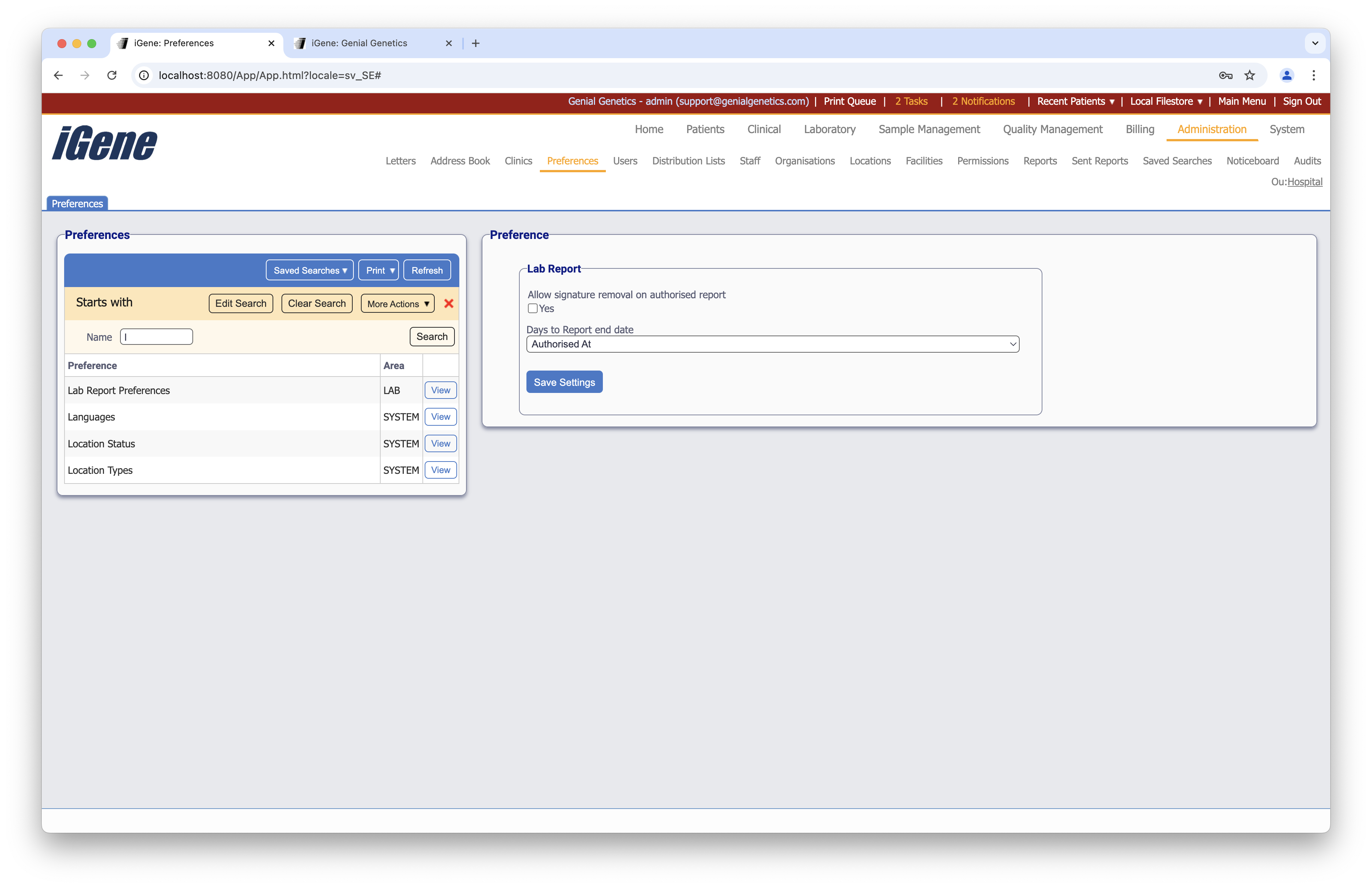Image resolution: width=1372 pixels, height=888 pixels.
Task: Bookmark page with the star icon
Action: (x=1249, y=75)
